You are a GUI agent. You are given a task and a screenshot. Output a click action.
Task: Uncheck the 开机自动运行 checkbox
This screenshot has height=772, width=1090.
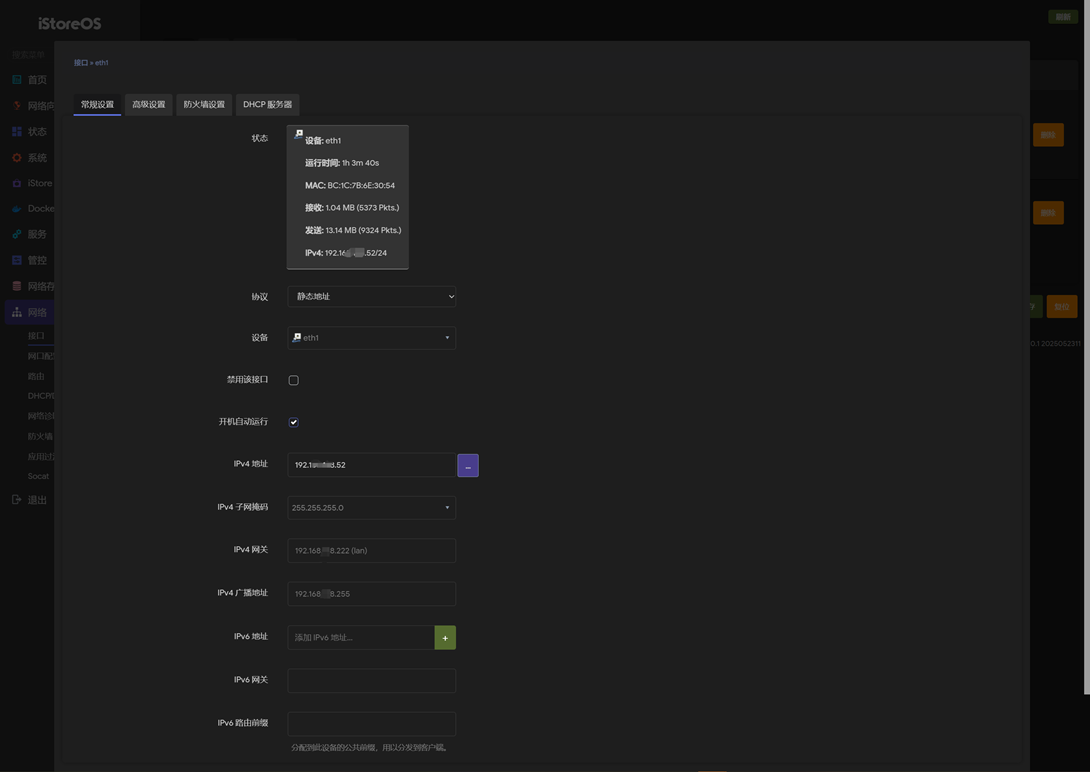point(293,422)
